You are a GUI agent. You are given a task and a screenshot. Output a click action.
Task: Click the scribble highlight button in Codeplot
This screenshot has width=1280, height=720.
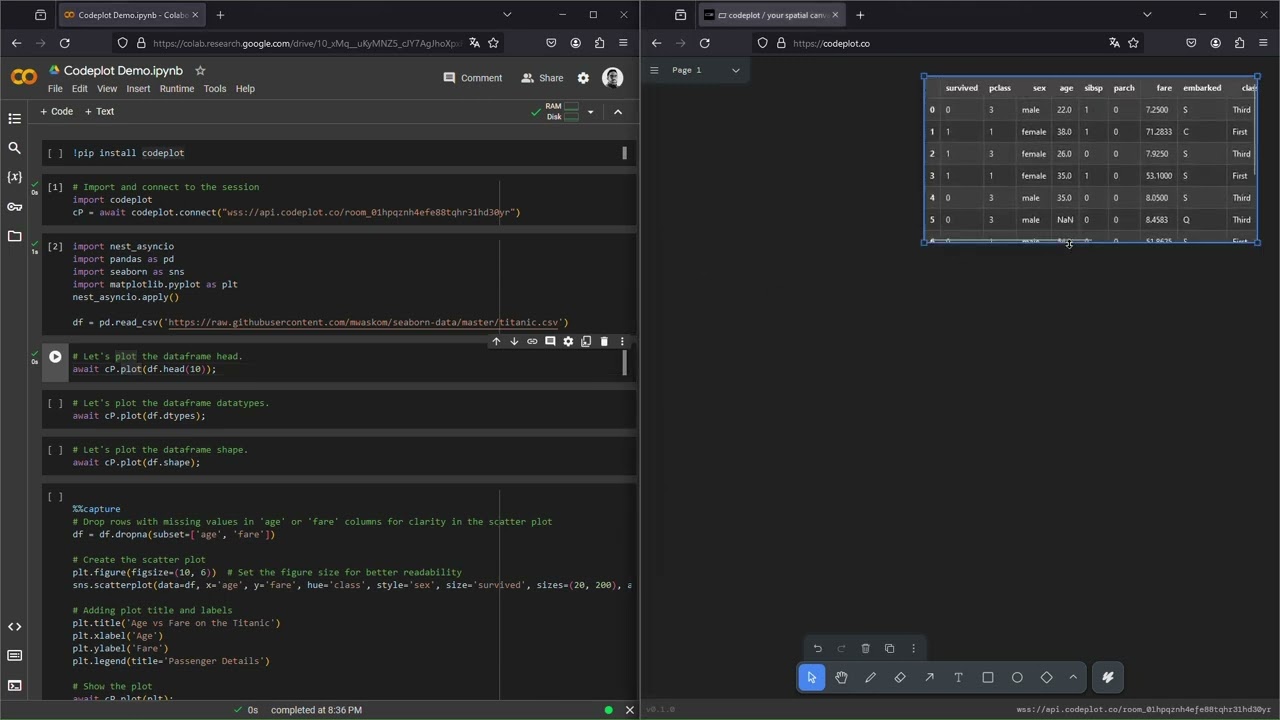tap(1107, 677)
